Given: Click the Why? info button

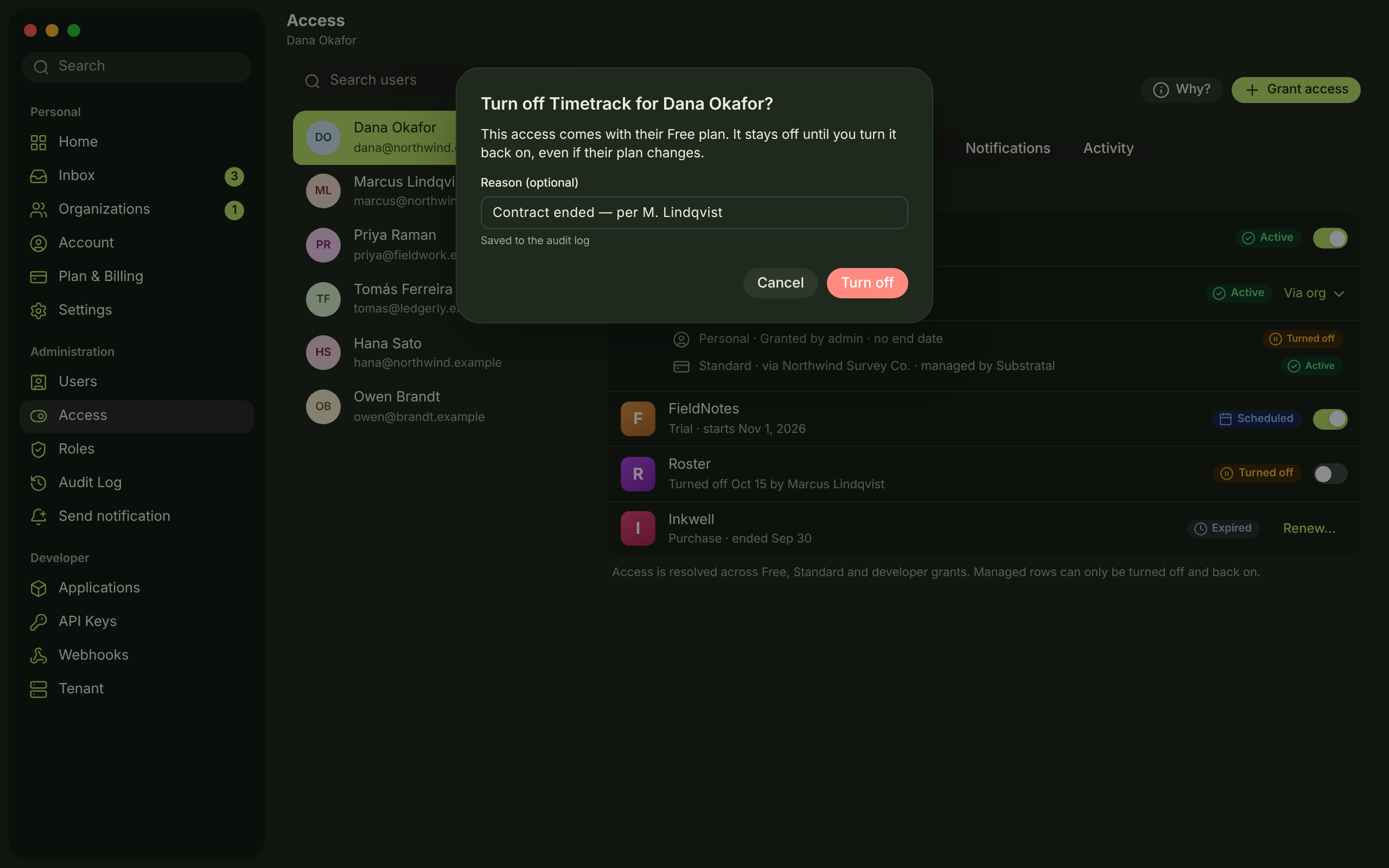Looking at the screenshot, I should (x=1181, y=90).
